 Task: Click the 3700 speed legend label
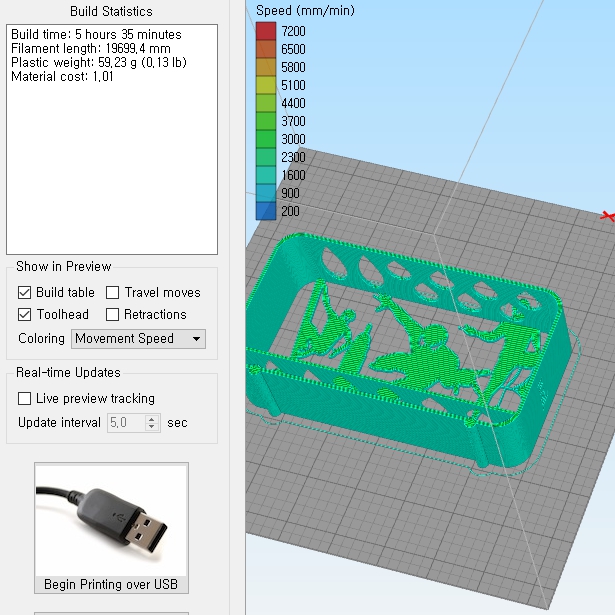293,121
